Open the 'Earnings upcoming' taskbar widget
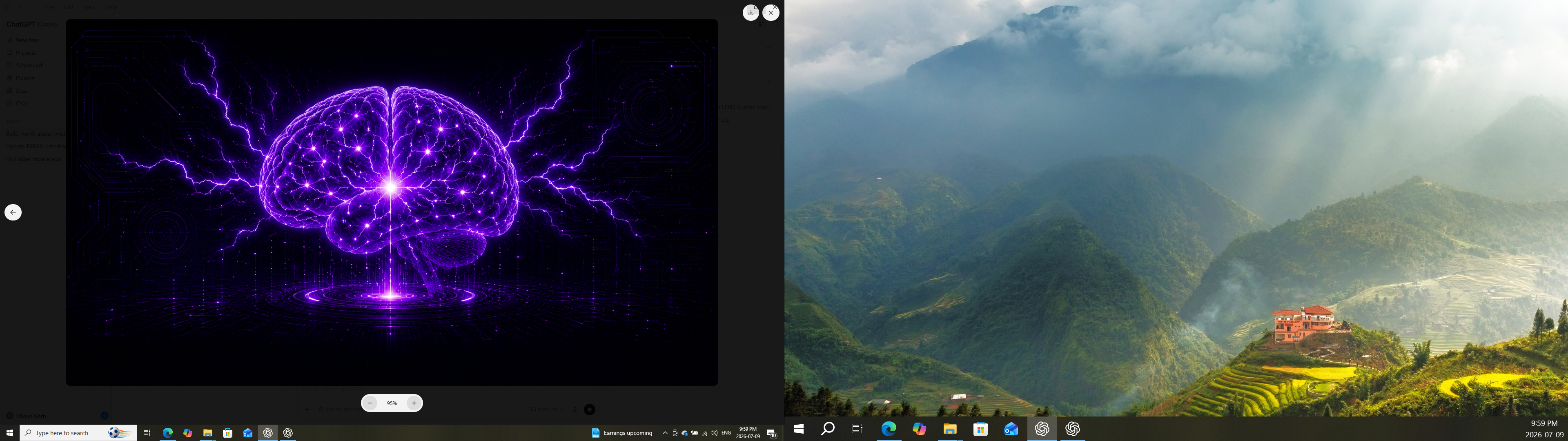This screenshot has width=1568, height=441. click(622, 433)
